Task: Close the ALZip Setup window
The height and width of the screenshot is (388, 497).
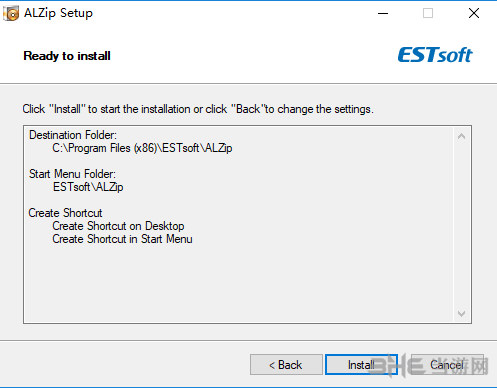Action: 474,13
